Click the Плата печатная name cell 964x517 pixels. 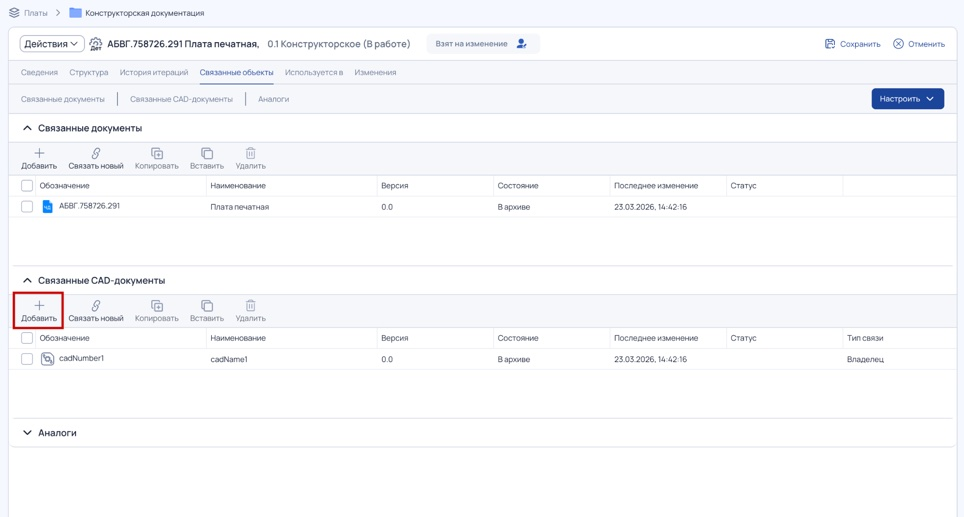coord(240,207)
